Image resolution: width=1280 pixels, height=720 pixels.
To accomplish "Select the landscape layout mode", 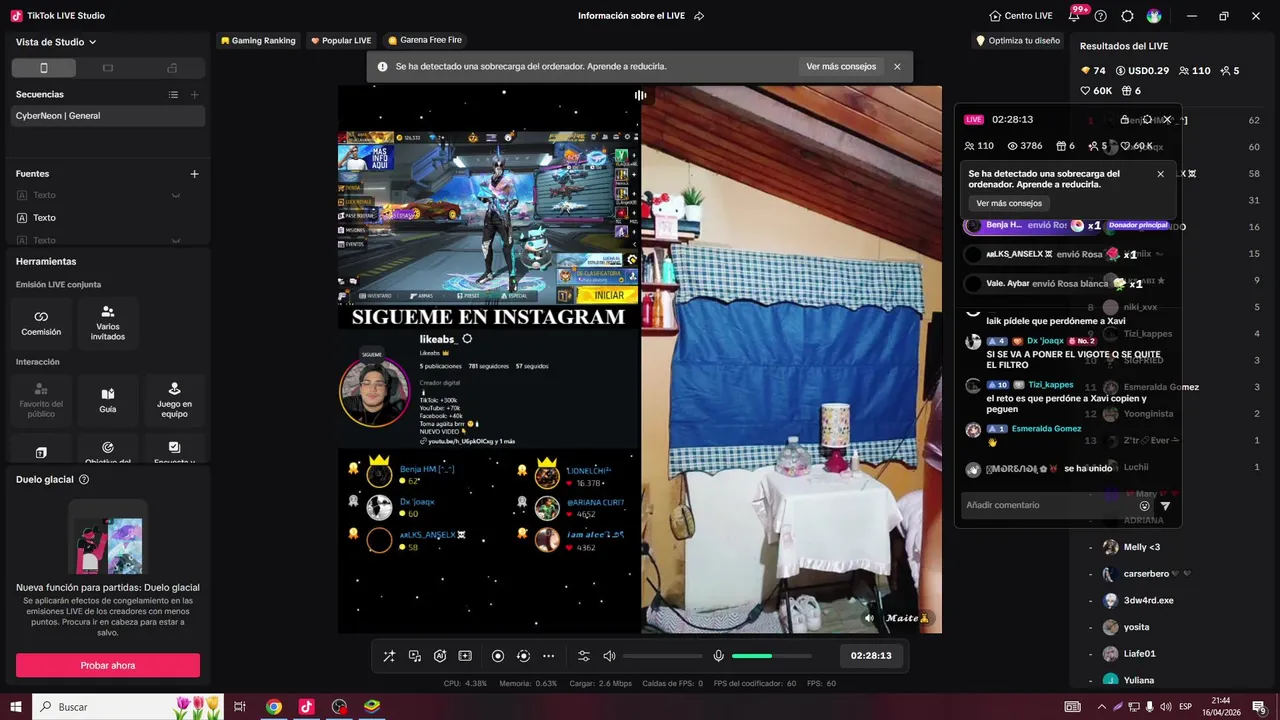I will pyautogui.click(x=108, y=68).
